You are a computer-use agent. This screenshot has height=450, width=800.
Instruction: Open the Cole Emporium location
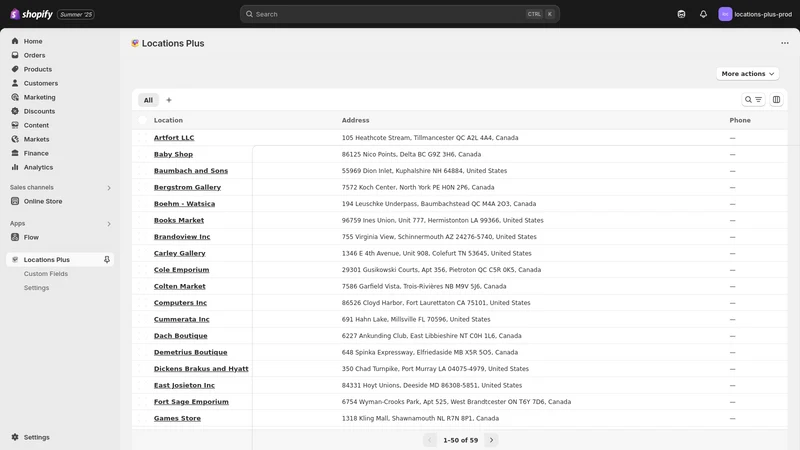tap(182, 270)
